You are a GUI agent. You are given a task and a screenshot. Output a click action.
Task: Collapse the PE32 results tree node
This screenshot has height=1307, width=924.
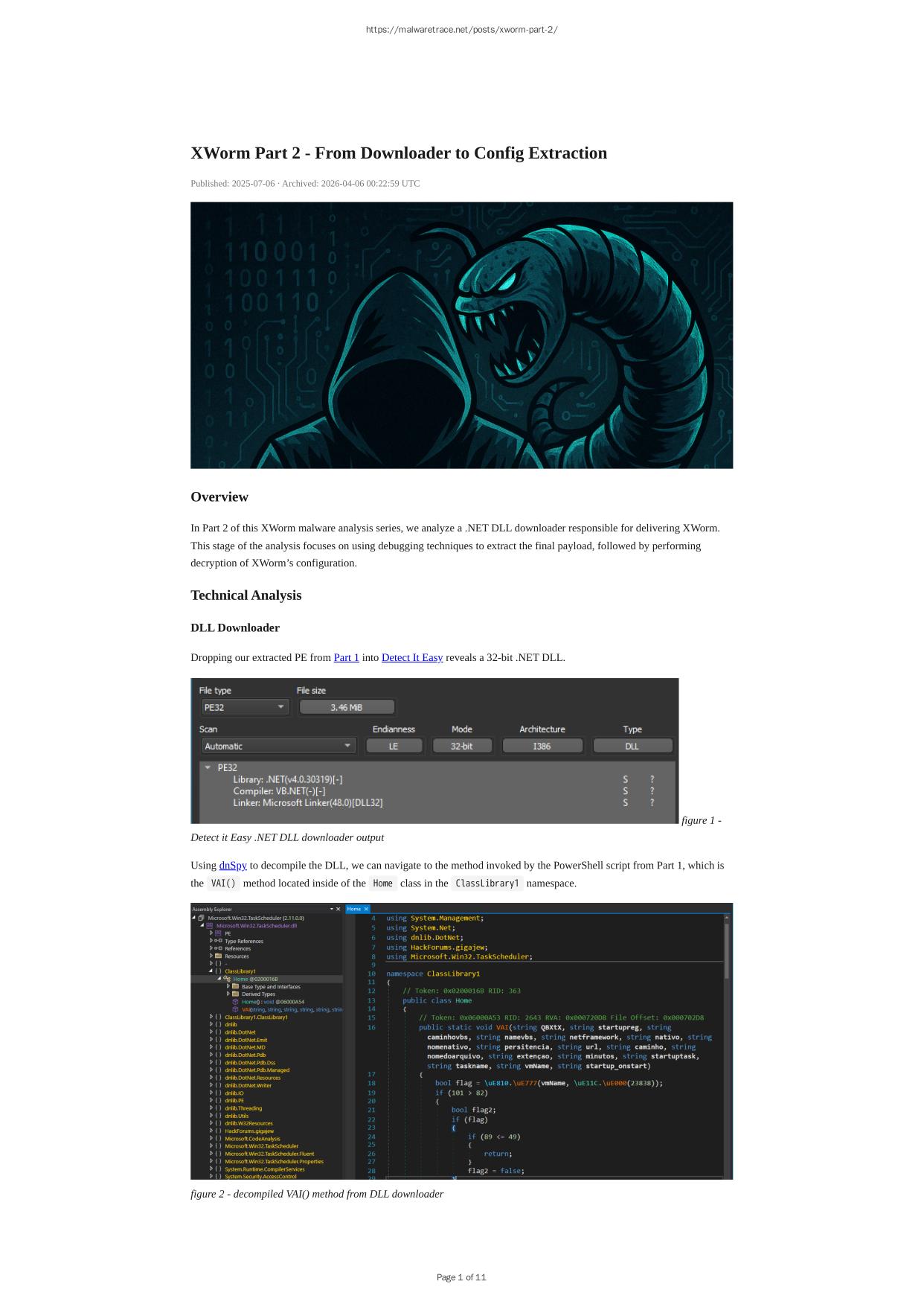pyautogui.click(x=208, y=767)
